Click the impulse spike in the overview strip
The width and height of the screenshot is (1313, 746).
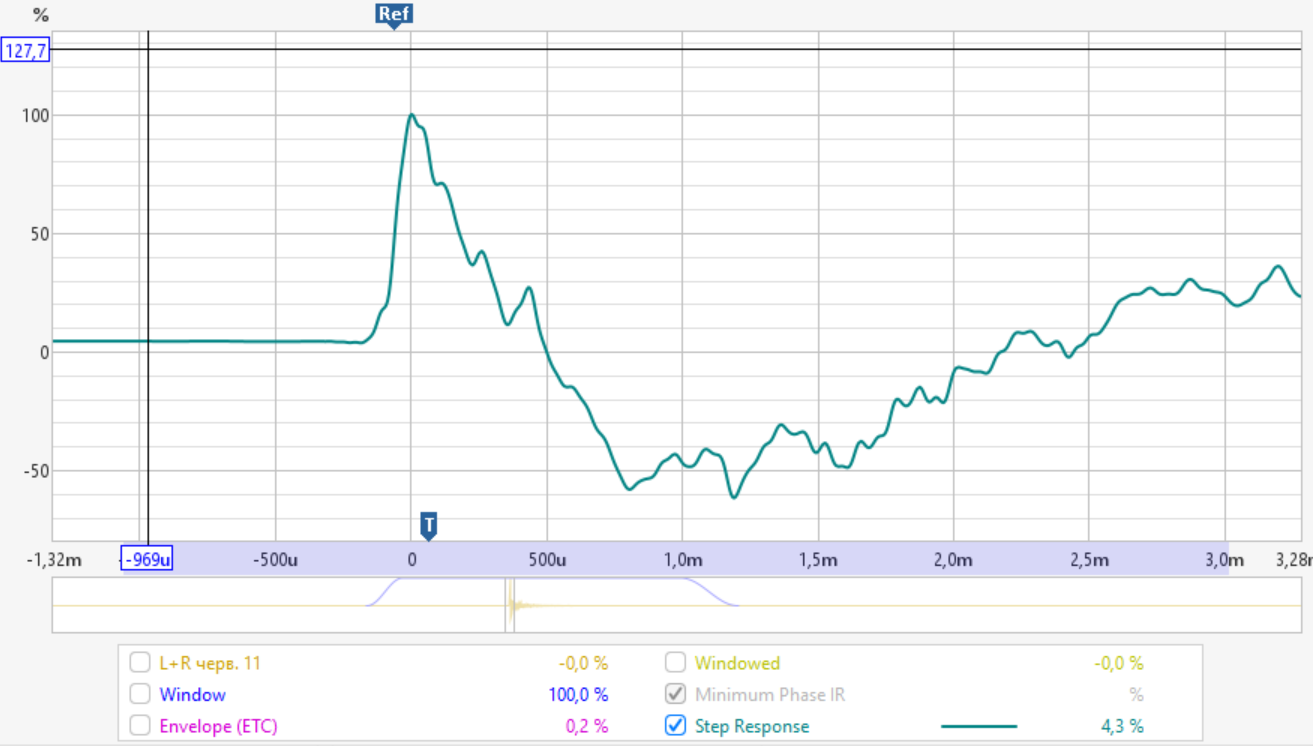coord(511,604)
